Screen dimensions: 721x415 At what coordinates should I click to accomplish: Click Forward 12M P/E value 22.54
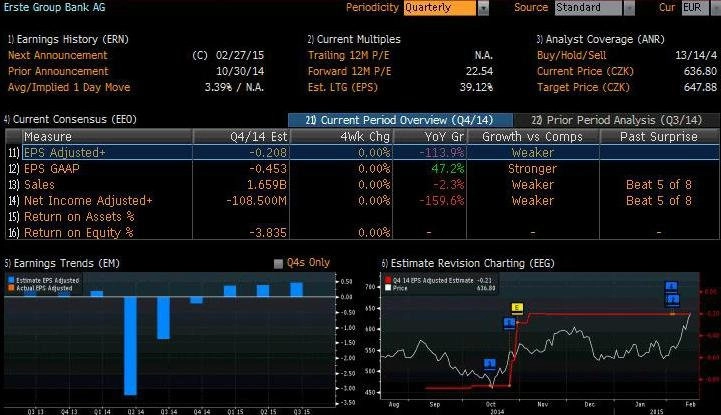pyautogui.click(x=479, y=72)
